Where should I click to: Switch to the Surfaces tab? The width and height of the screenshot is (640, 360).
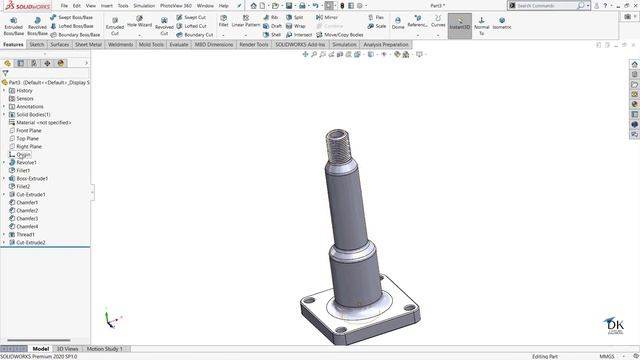coord(60,44)
